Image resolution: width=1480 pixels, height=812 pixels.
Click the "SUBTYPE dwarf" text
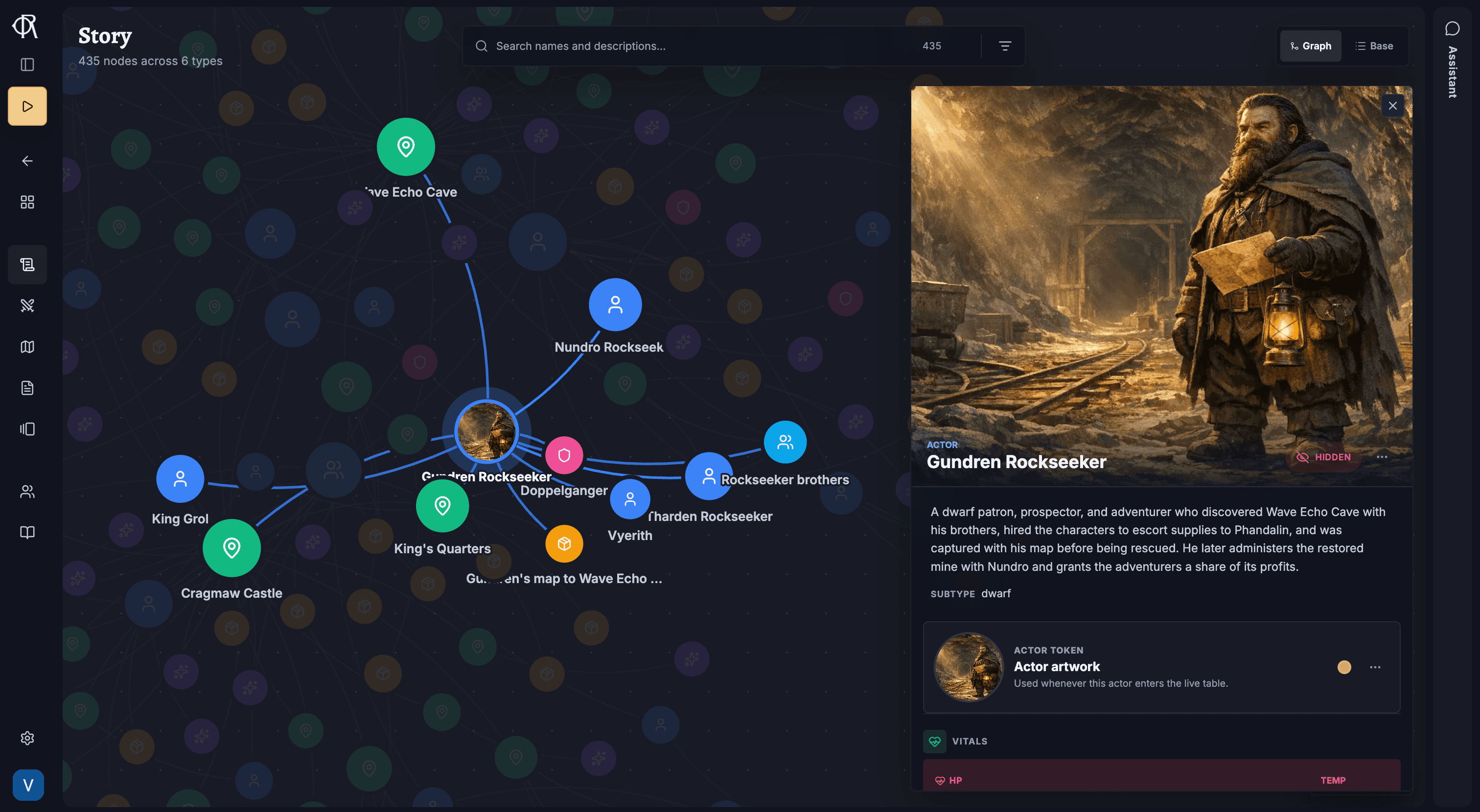[971, 593]
